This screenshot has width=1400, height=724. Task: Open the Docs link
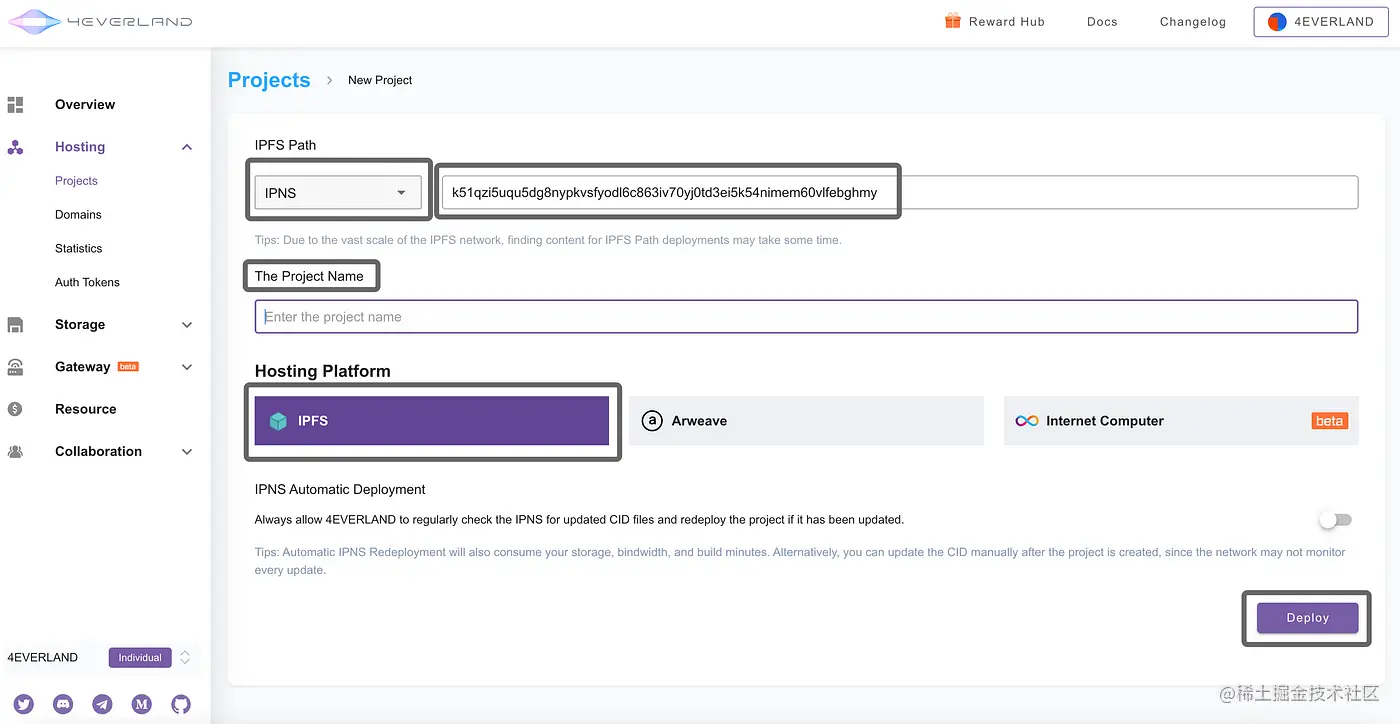point(1102,21)
